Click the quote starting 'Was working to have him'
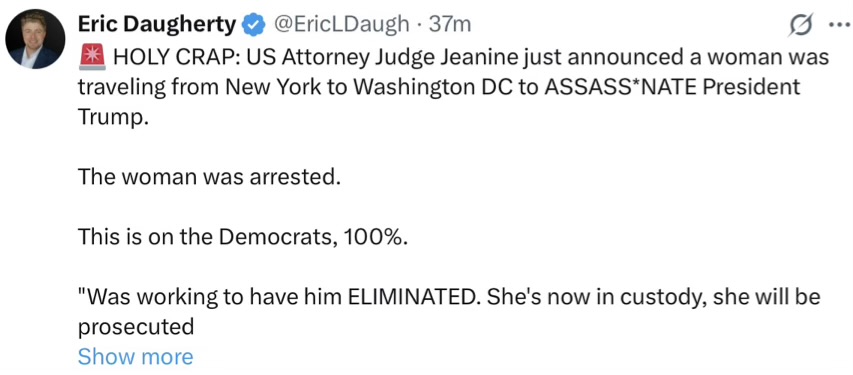 [449, 297]
